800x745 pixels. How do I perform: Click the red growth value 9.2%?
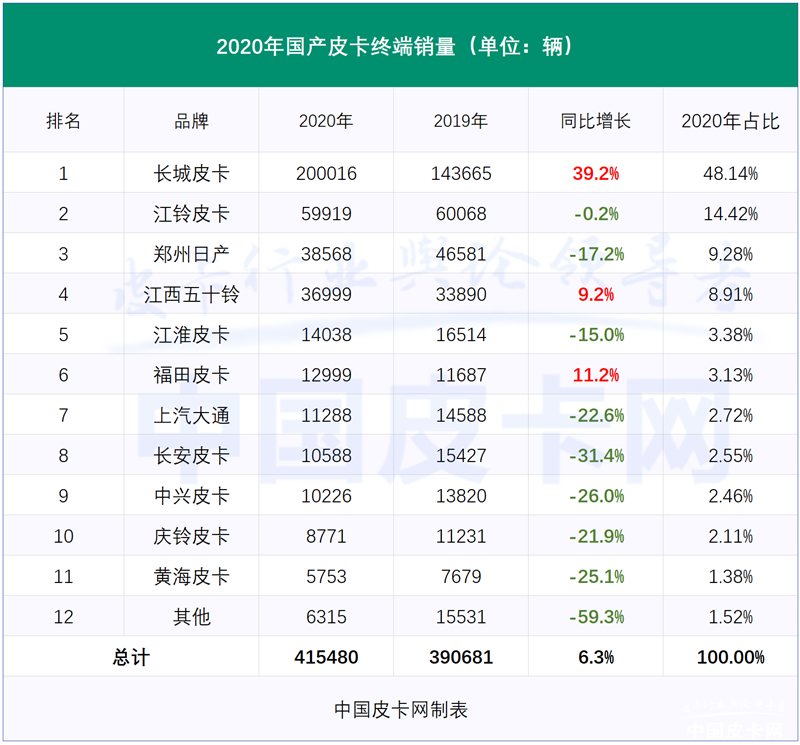pyautogui.click(x=595, y=294)
